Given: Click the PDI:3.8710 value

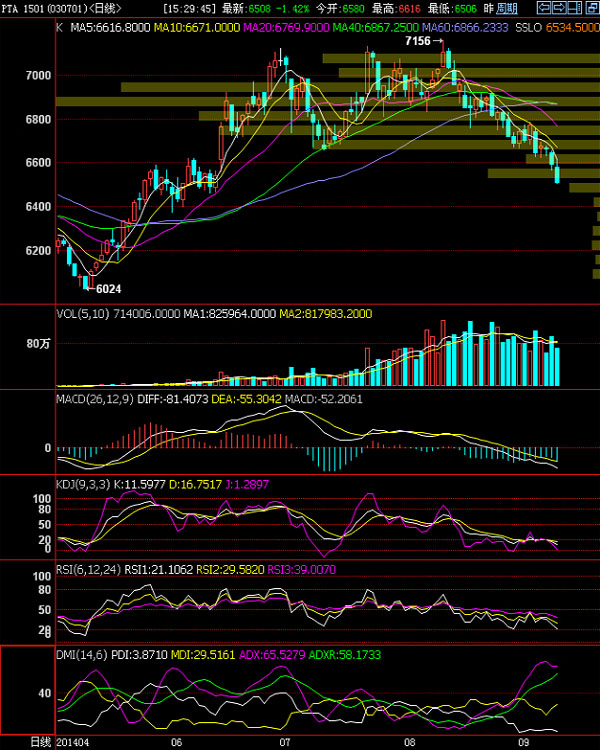Looking at the screenshot, I should [140, 655].
